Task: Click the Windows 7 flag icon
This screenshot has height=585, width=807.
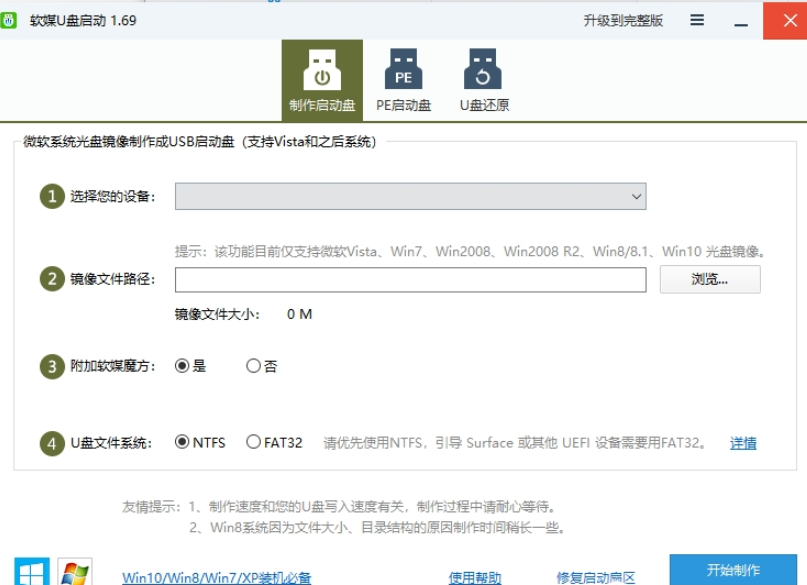Action: pos(75,573)
